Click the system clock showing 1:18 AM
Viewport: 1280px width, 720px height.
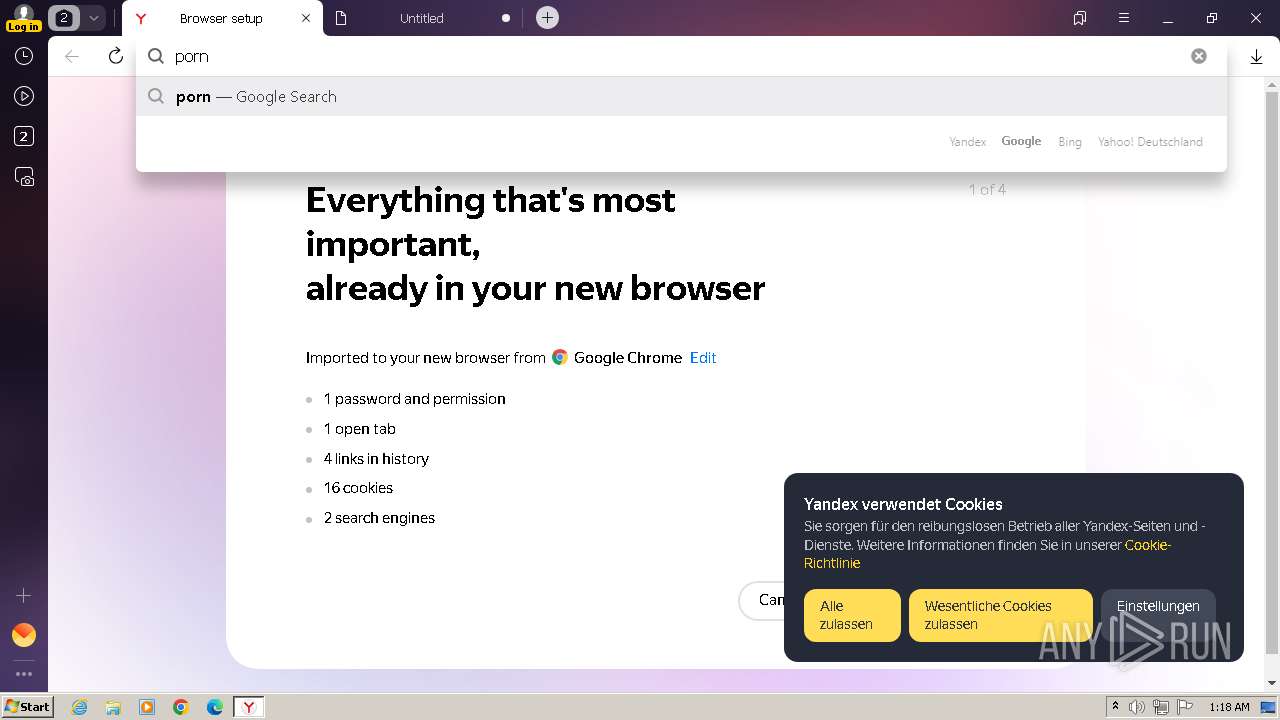click(1229, 707)
